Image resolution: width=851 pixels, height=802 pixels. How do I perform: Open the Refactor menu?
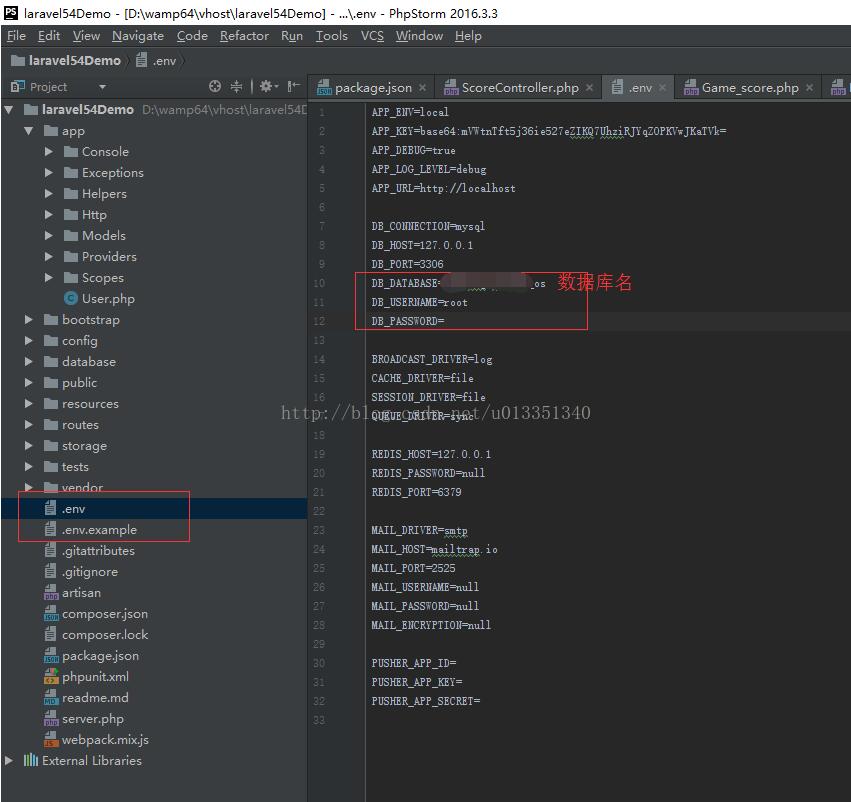click(244, 36)
